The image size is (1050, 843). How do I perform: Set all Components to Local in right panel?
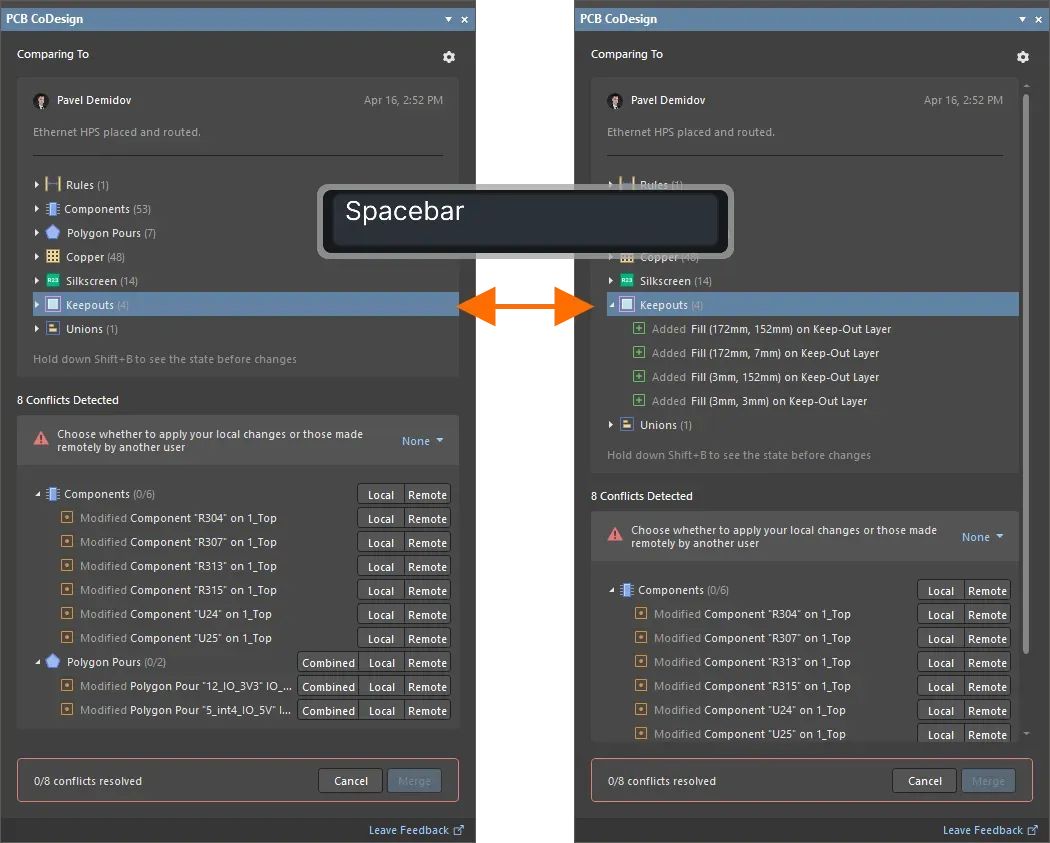pos(941,591)
